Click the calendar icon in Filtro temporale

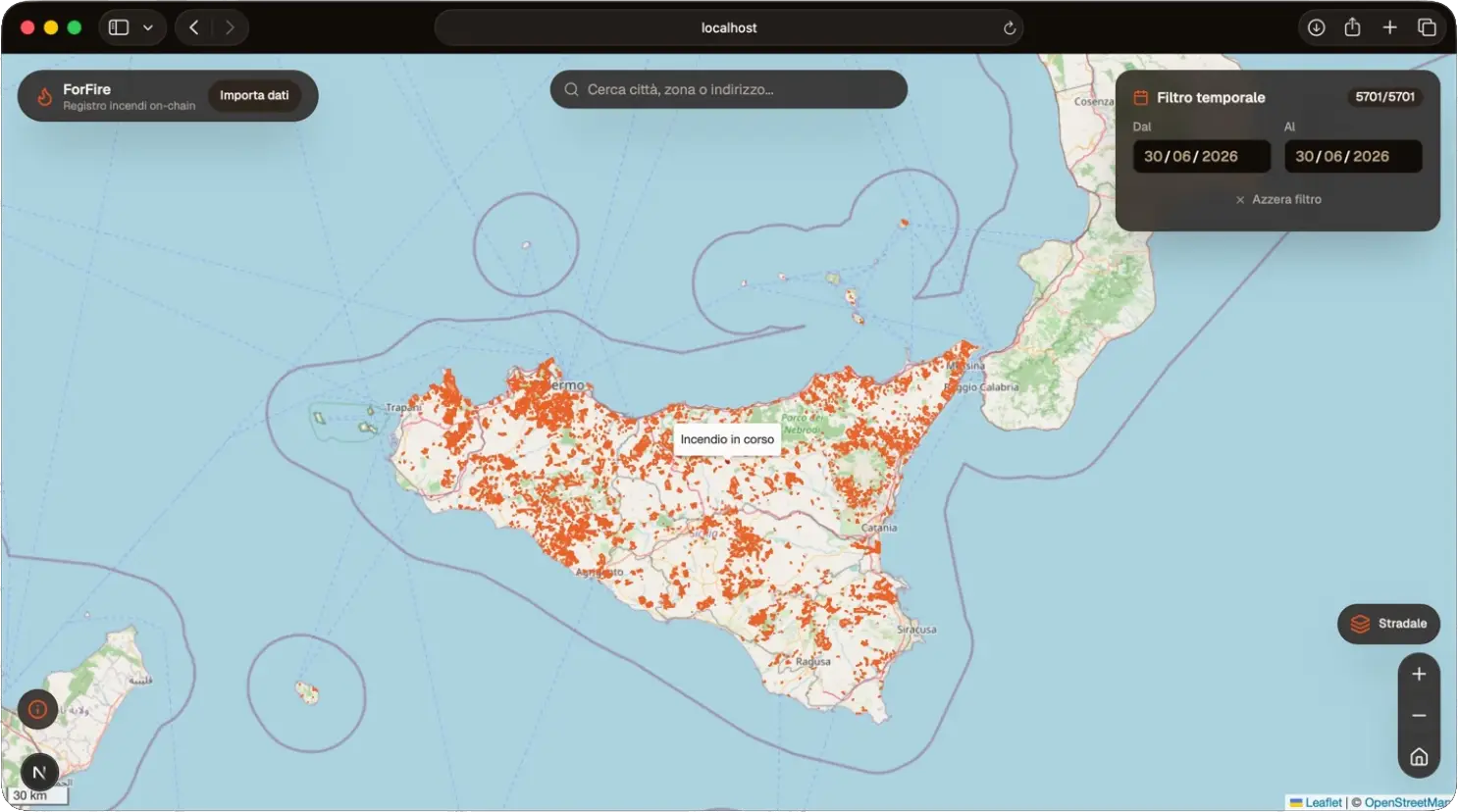point(1141,97)
